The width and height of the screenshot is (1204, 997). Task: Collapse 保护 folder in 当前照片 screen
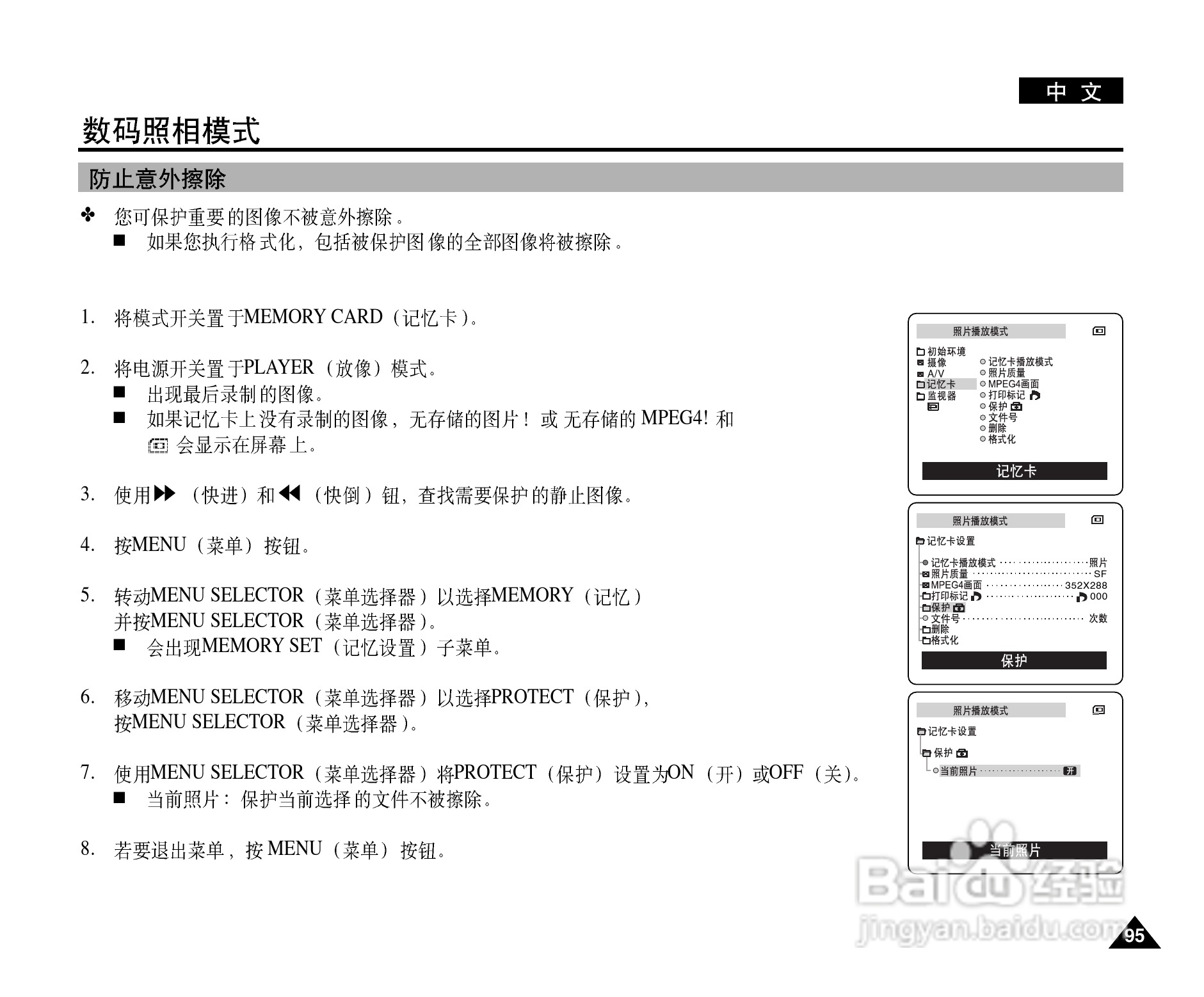(927, 753)
